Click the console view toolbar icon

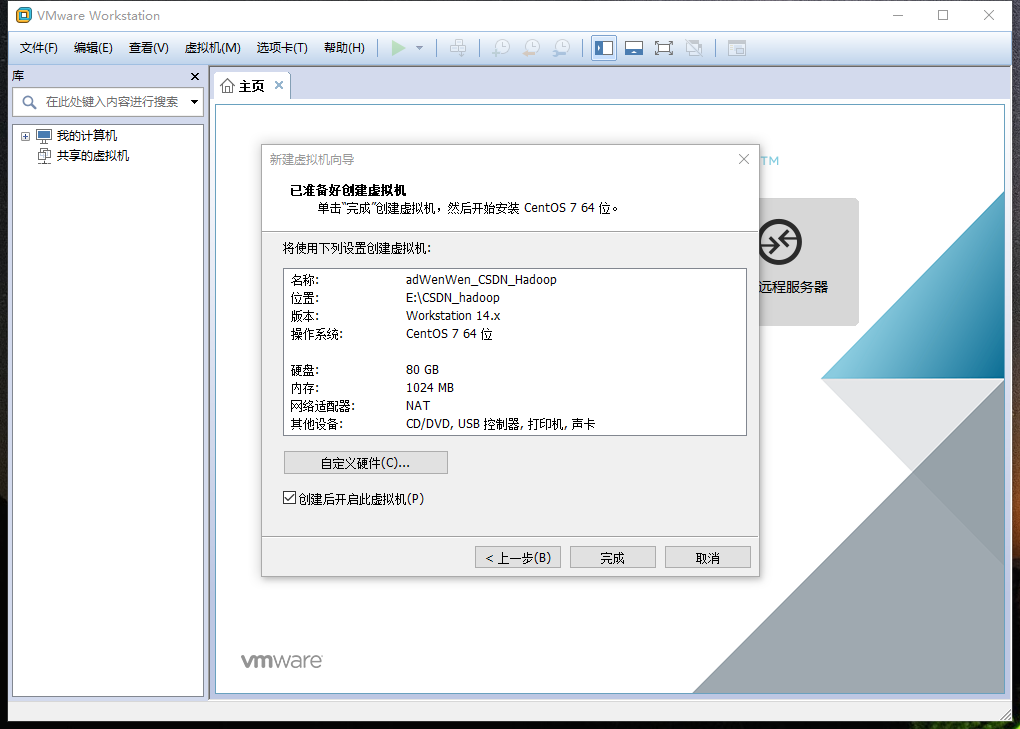[736, 48]
